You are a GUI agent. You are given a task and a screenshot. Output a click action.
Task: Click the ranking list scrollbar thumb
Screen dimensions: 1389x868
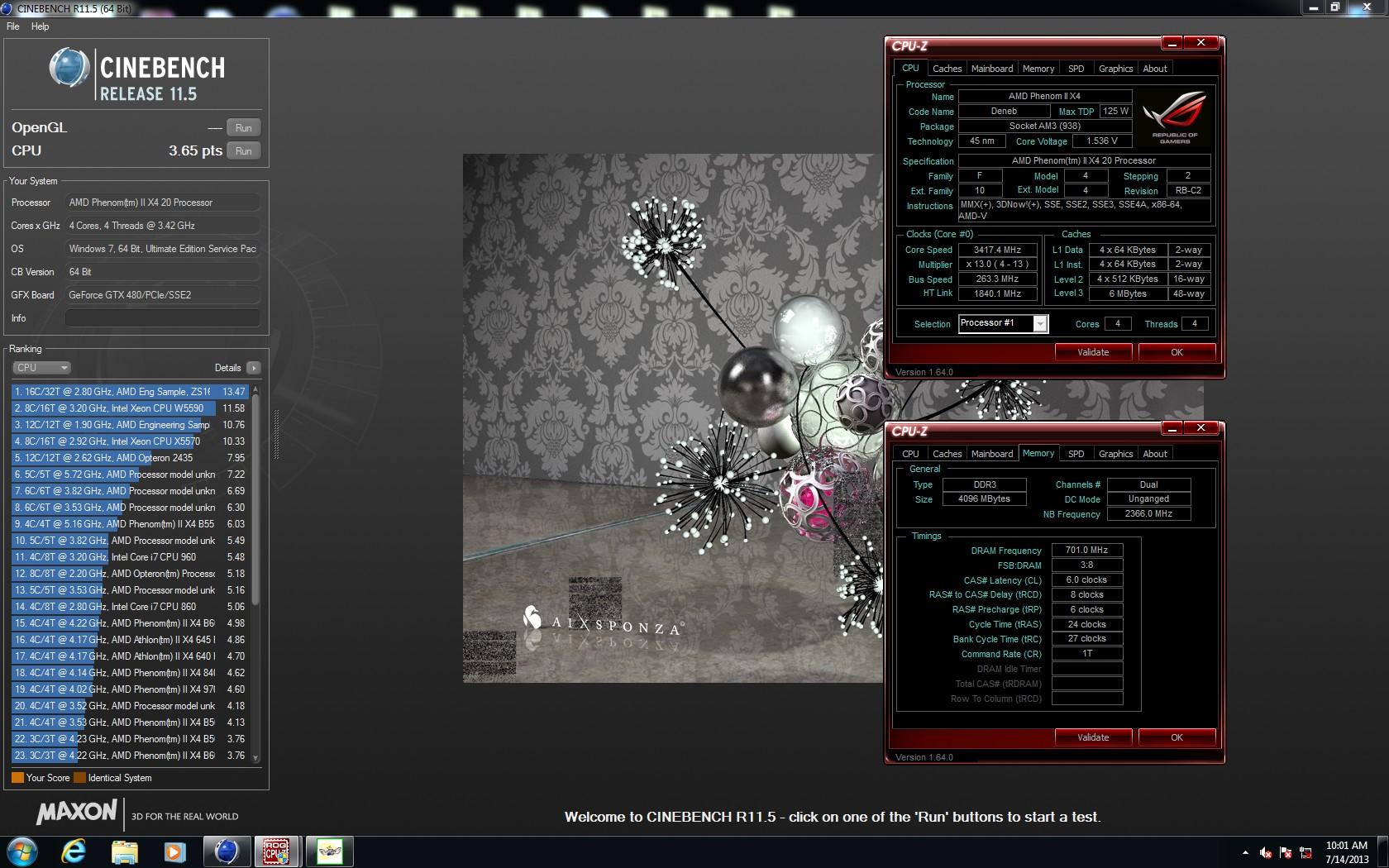click(255, 500)
